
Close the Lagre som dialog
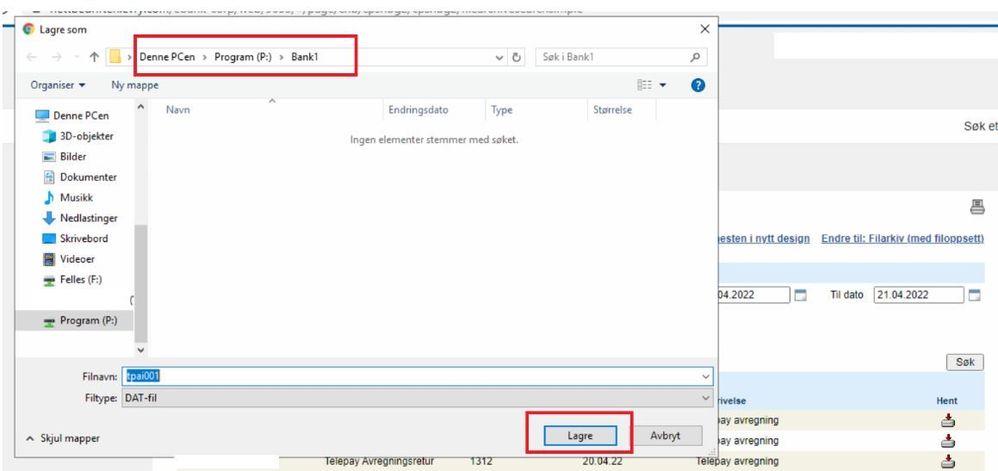click(704, 29)
